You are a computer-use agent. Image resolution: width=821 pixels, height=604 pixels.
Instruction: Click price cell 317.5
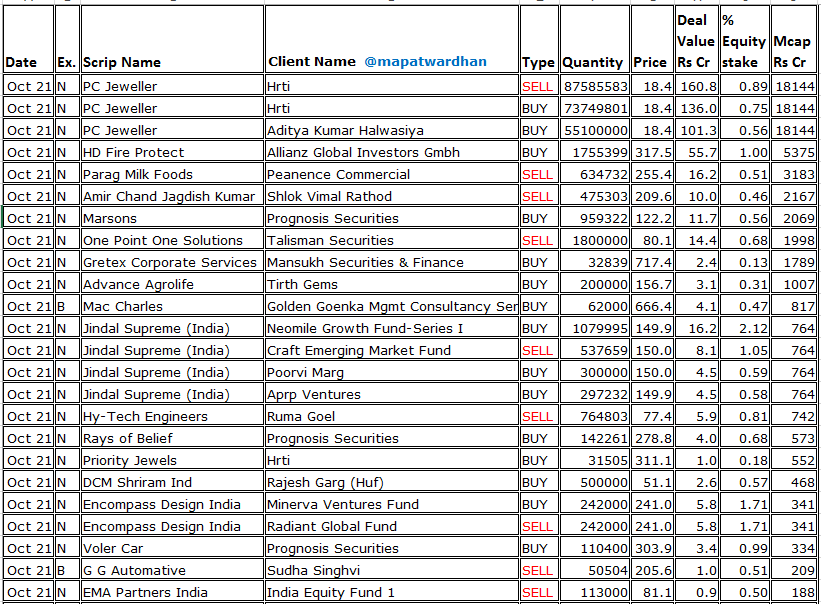click(652, 152)
